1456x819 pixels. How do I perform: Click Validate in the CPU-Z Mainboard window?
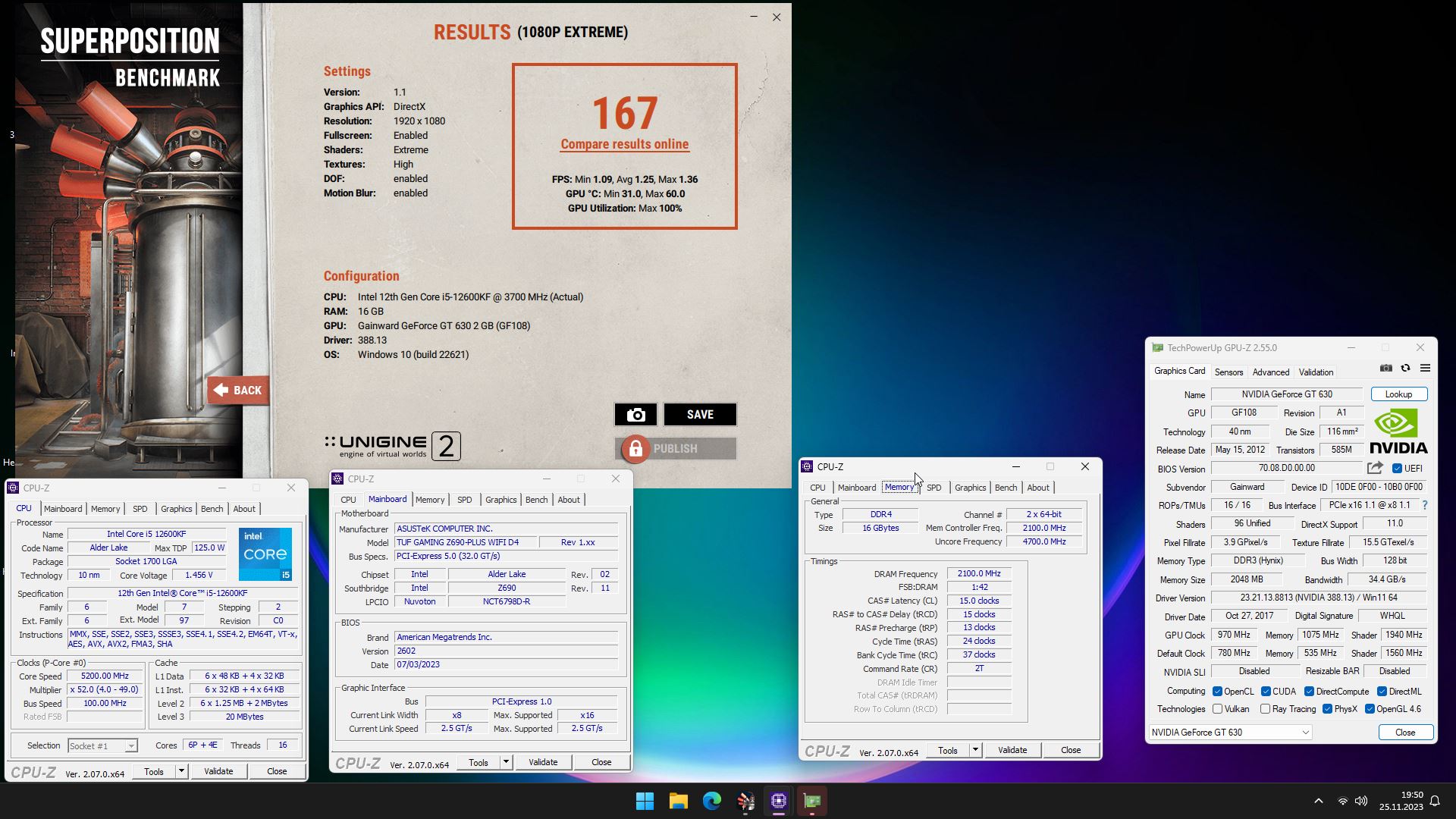[543, 763]
